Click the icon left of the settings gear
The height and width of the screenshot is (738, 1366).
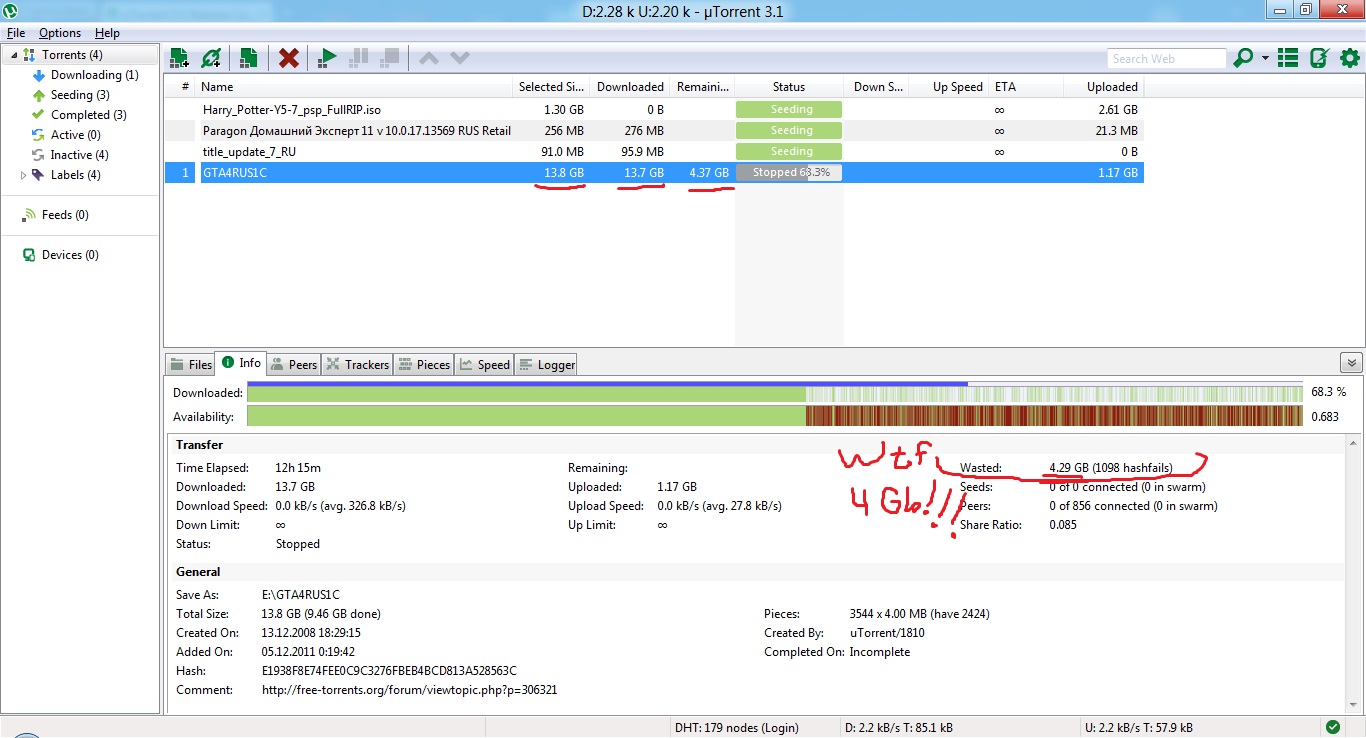1319,58
